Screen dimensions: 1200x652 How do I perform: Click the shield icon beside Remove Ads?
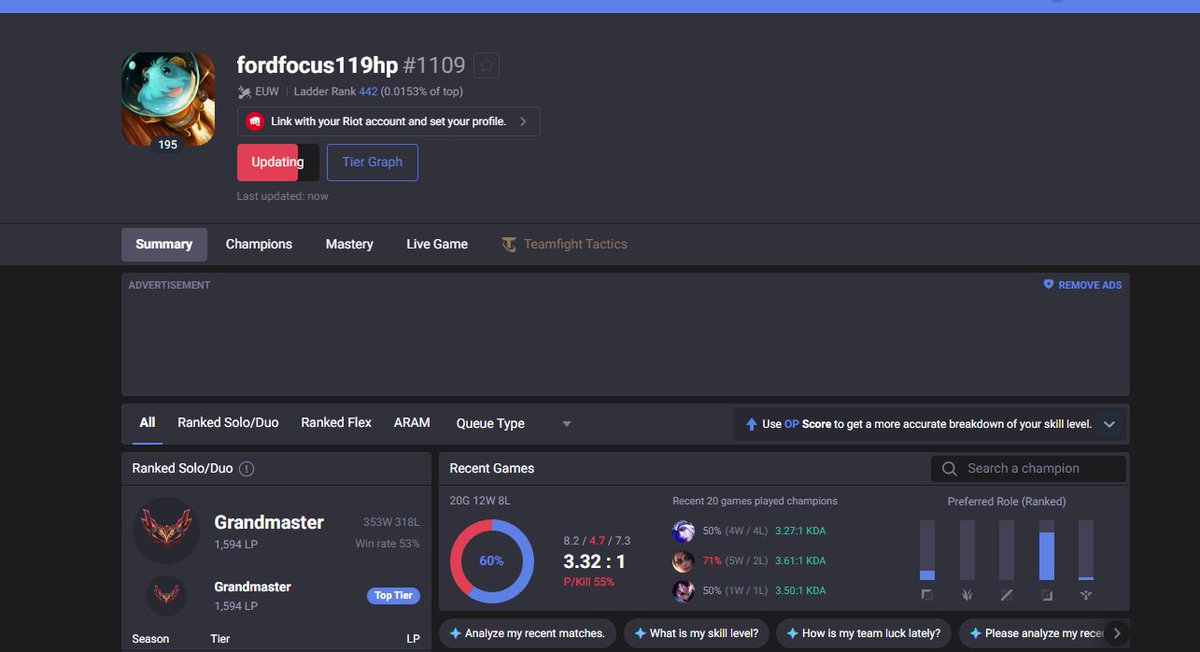tap(1048, 285)
